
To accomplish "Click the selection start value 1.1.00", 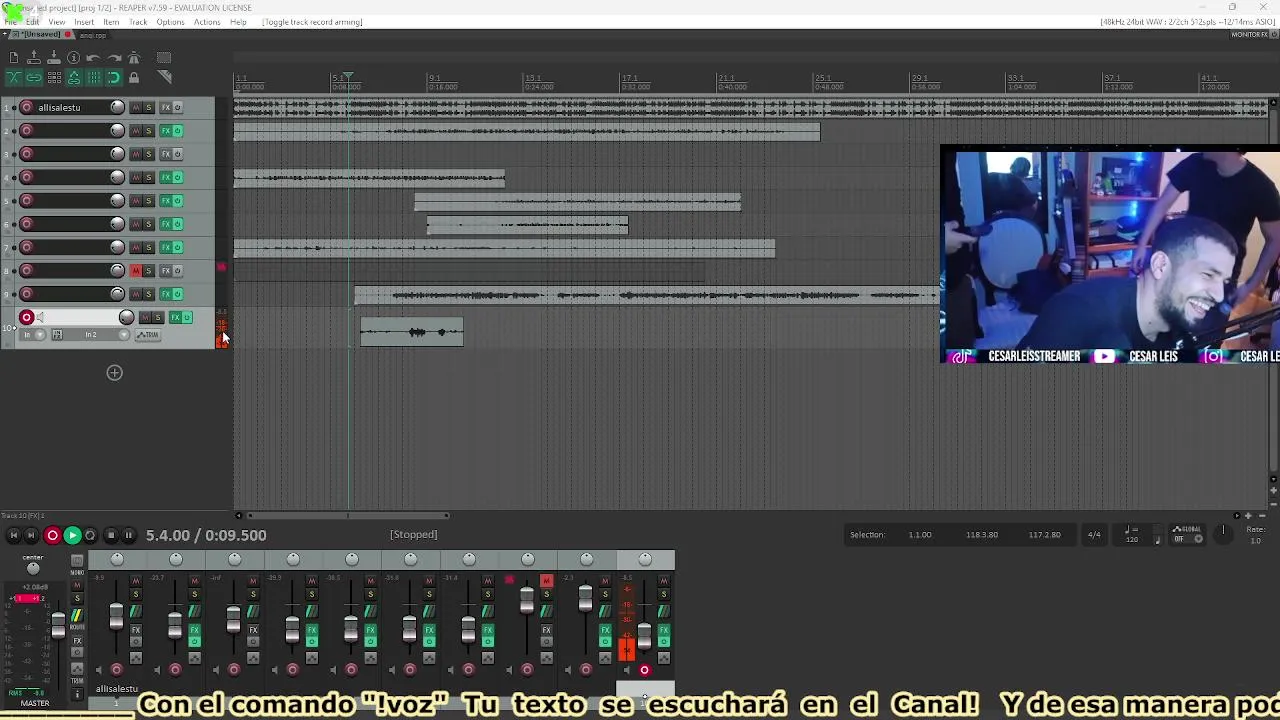I will coord(920,535).
